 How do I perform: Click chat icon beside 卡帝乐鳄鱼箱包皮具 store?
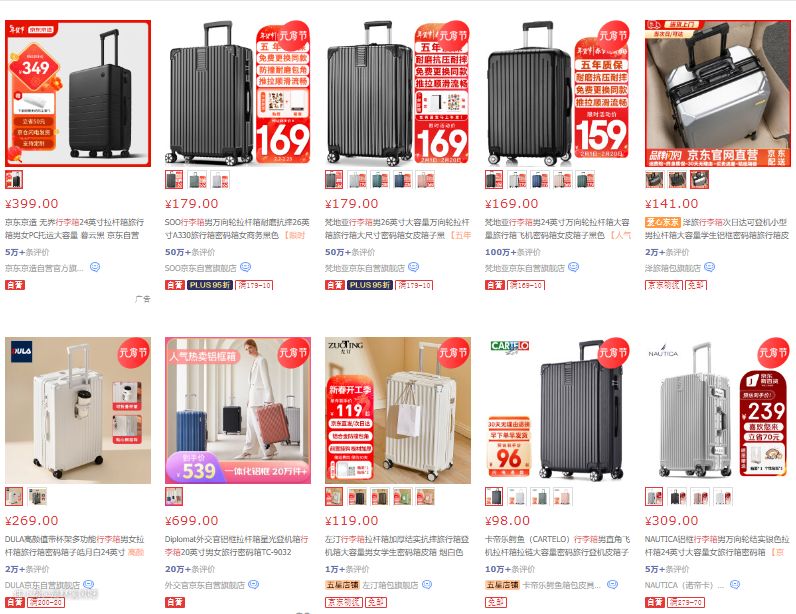[x=613, y=585]
